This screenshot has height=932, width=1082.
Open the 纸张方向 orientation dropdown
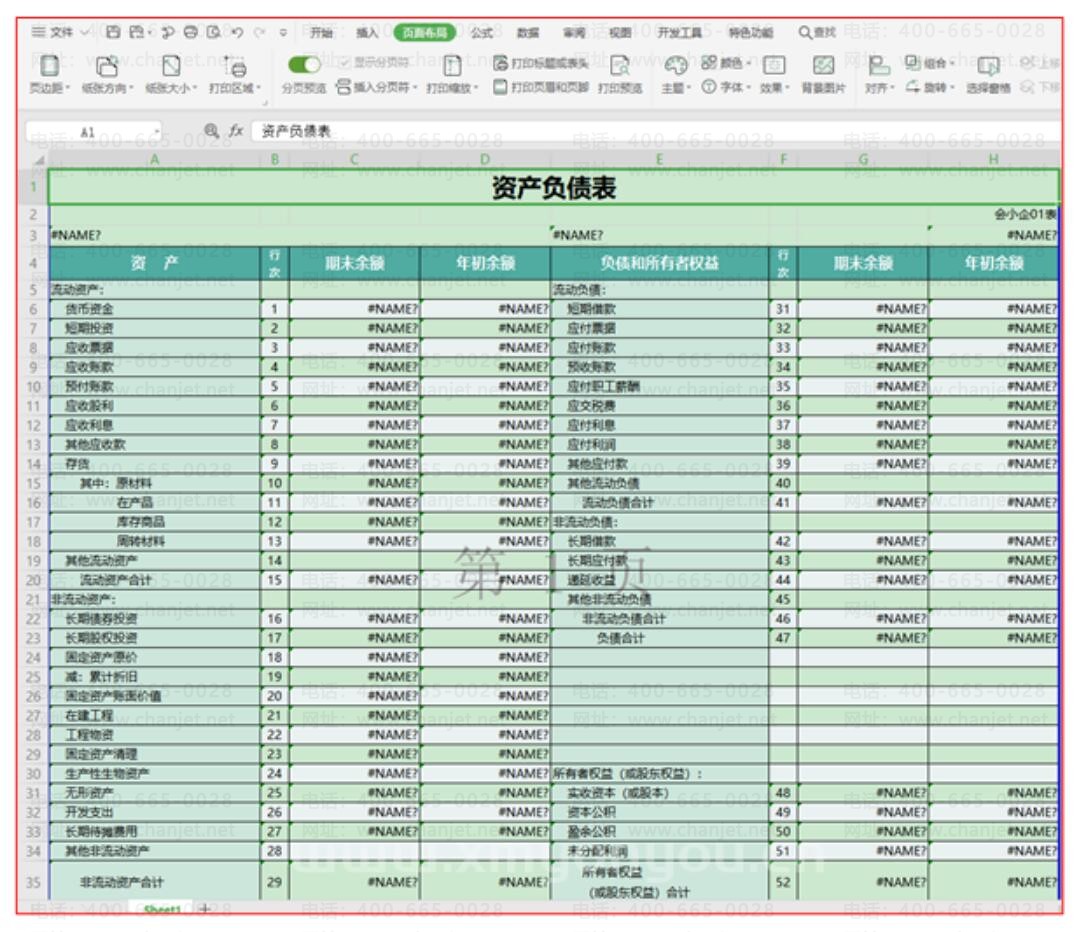[108, 75]
